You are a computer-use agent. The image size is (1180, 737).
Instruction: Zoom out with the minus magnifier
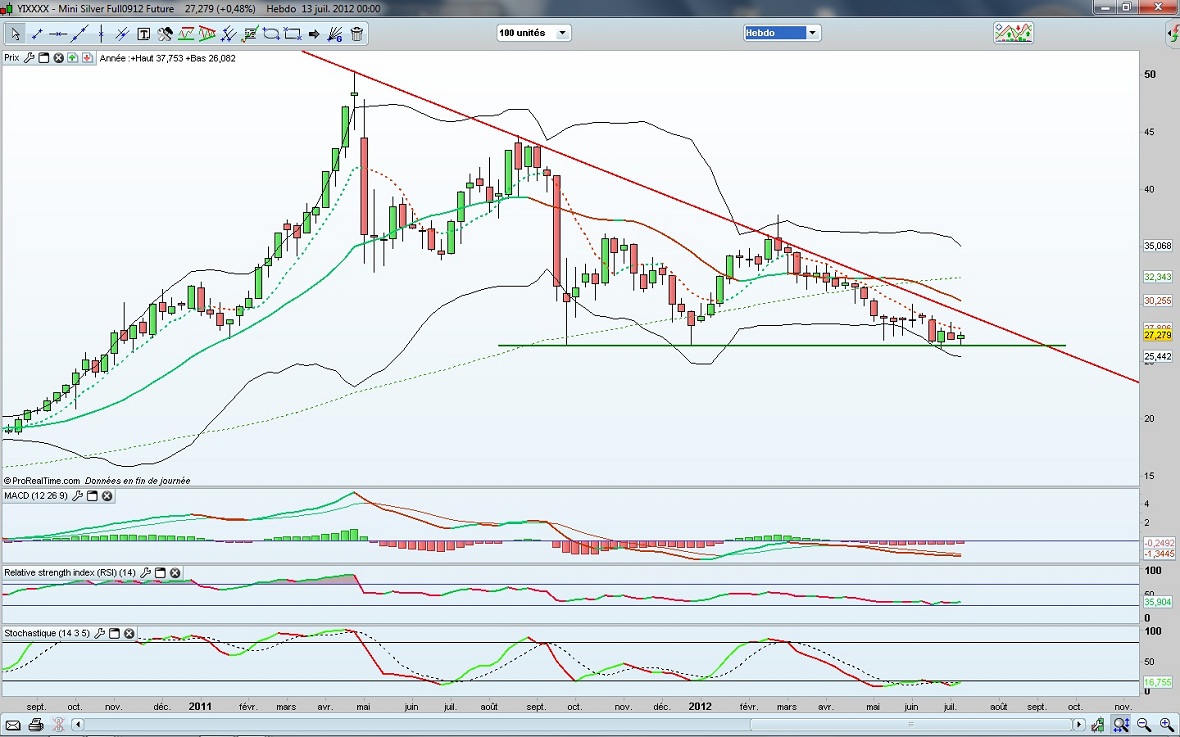1144,724
